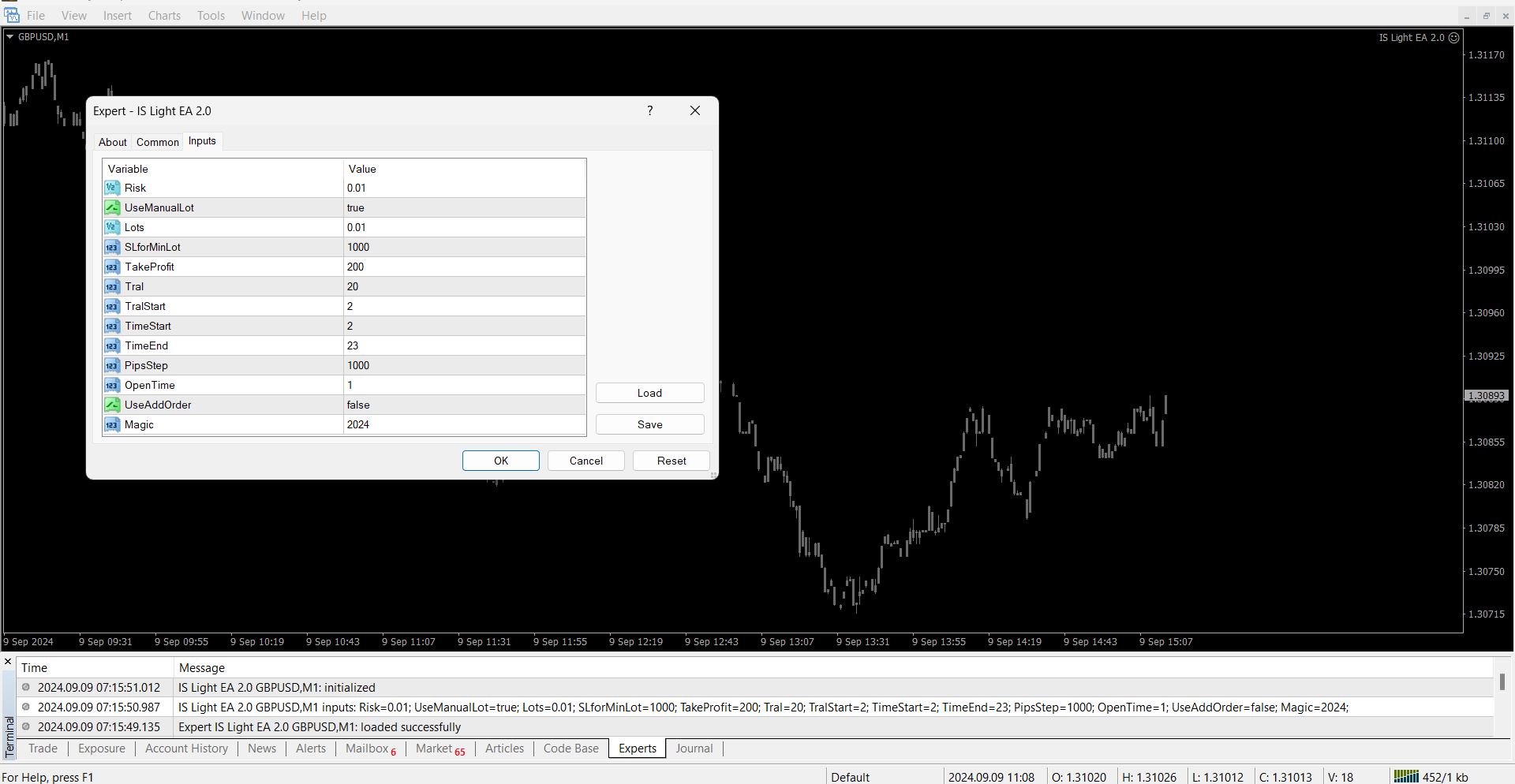Screen dimensions: 1515x784
Task: Click the Risk variable type icon
Action: [111, 188]
